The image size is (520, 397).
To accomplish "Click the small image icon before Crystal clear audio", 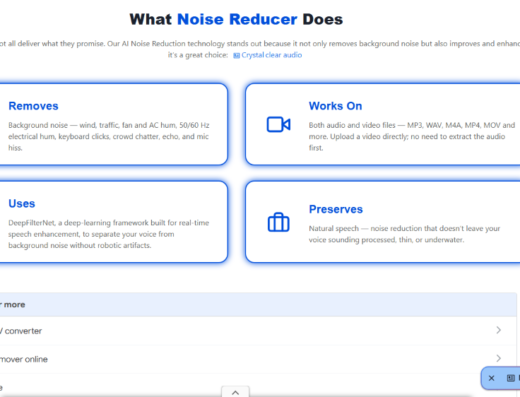I will [x=236, y=55].
